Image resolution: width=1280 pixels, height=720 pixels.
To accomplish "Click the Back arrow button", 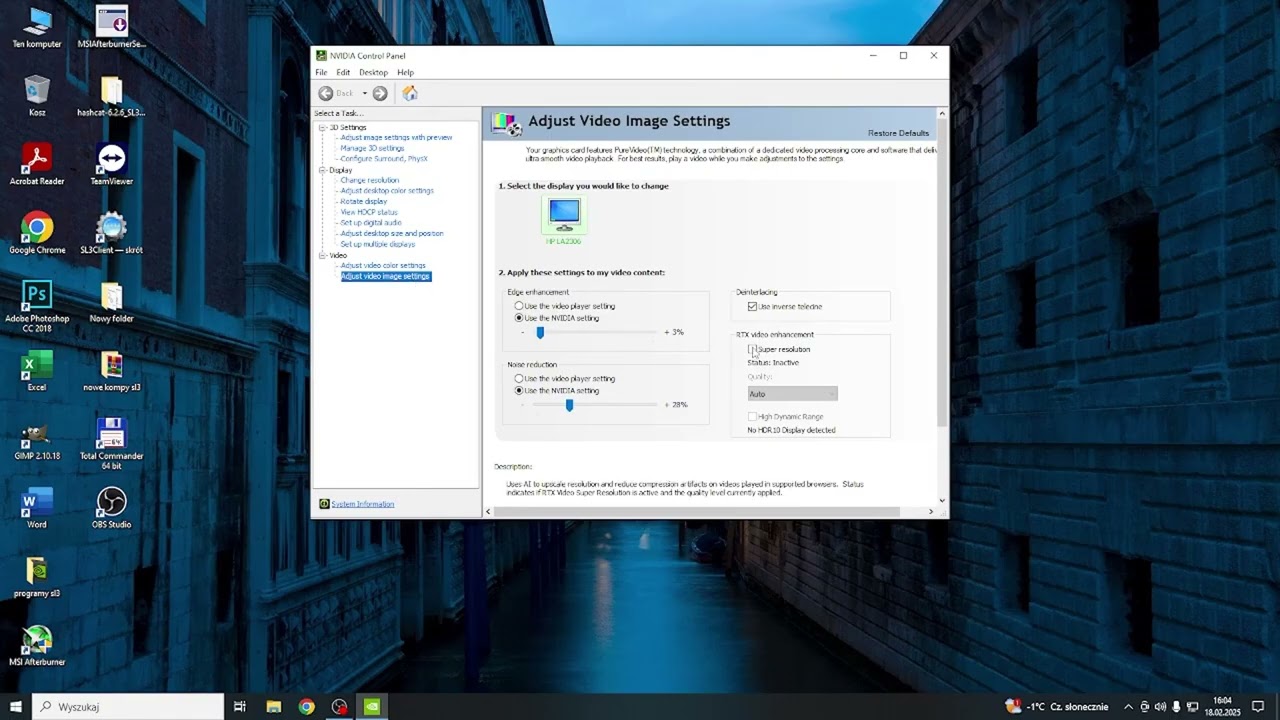I will (x=326, y=93).
